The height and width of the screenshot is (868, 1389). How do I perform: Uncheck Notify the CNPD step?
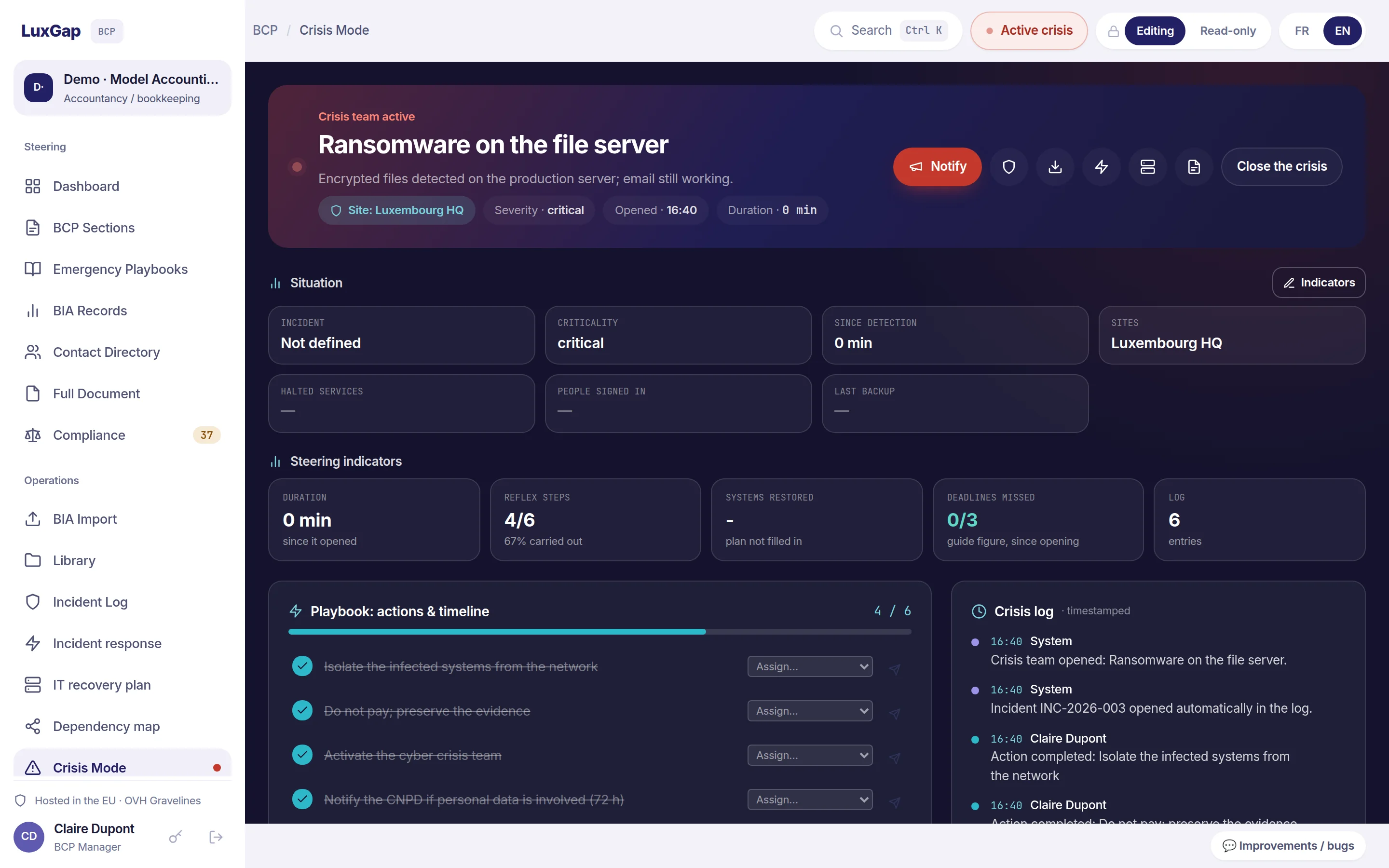click(302, 799)
